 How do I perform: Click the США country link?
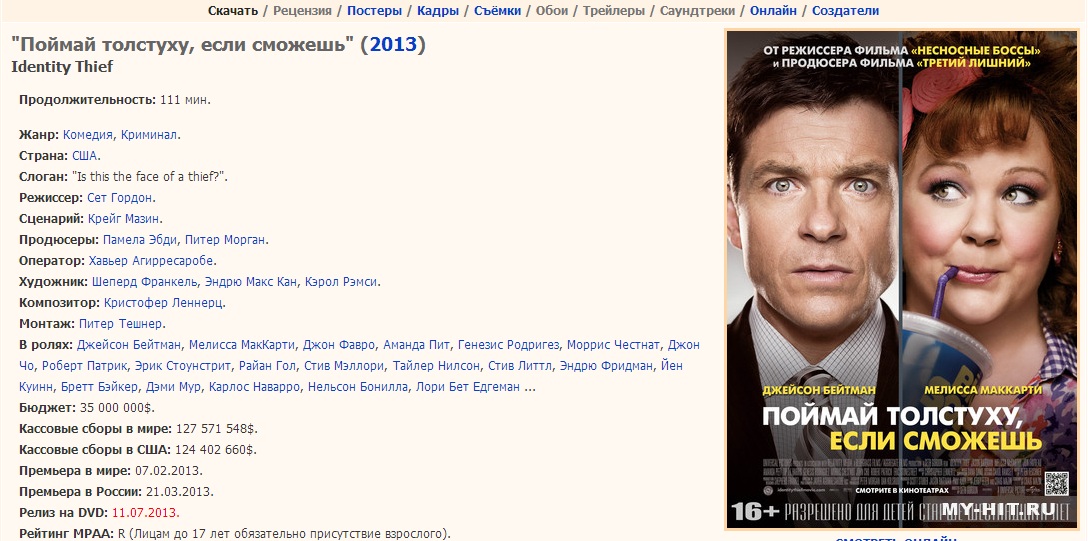(85, 155)
